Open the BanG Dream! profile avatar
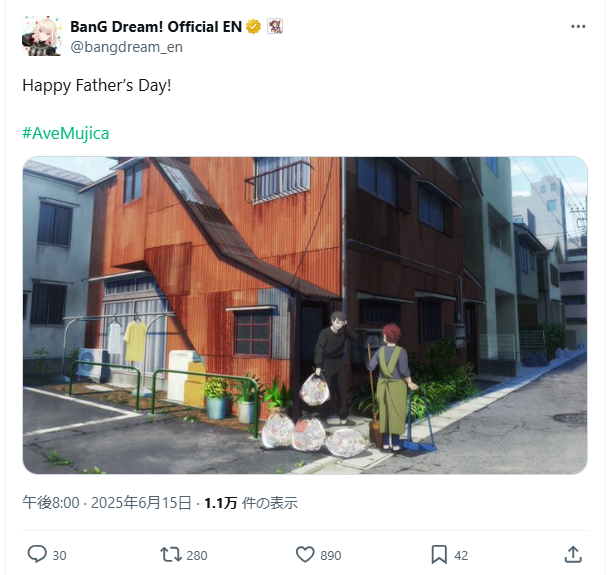Screen dimensions: 609x575 (x=42, y=36)
